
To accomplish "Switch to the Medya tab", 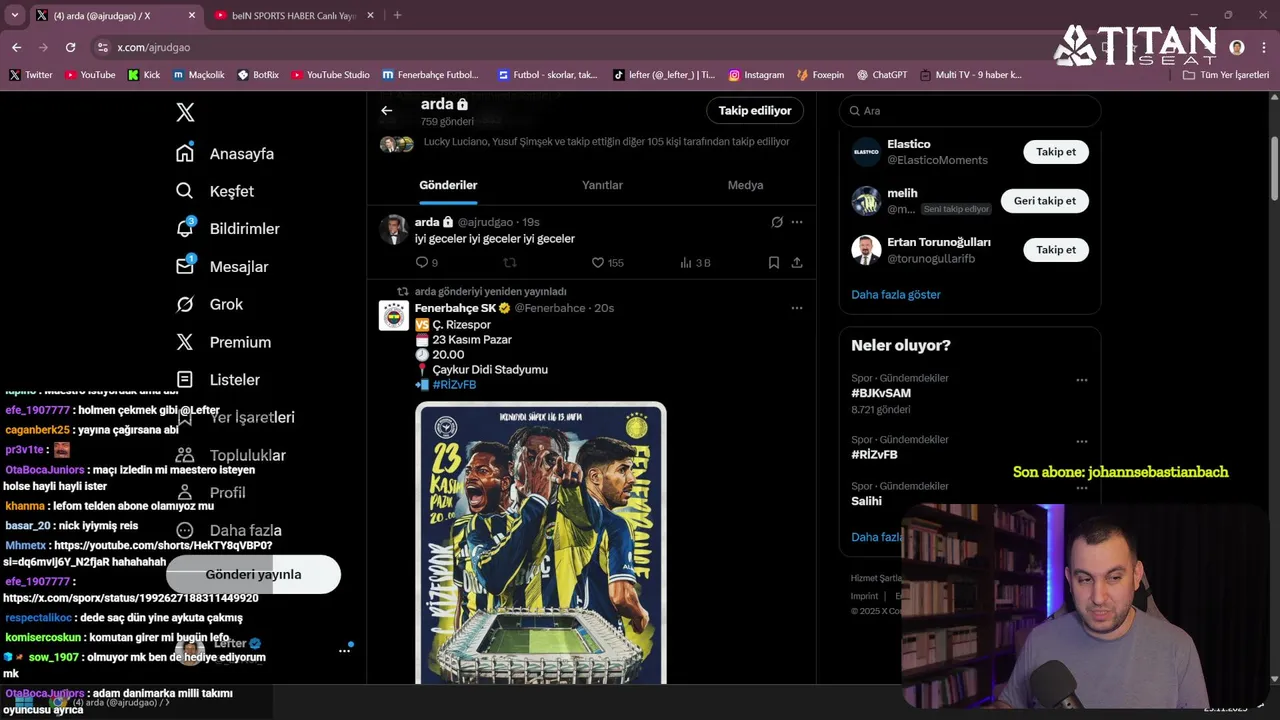I will coord(745,185).
